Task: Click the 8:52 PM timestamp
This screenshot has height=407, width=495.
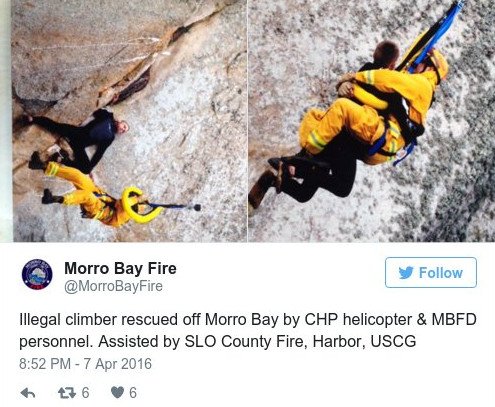Action: pos(45,364)
